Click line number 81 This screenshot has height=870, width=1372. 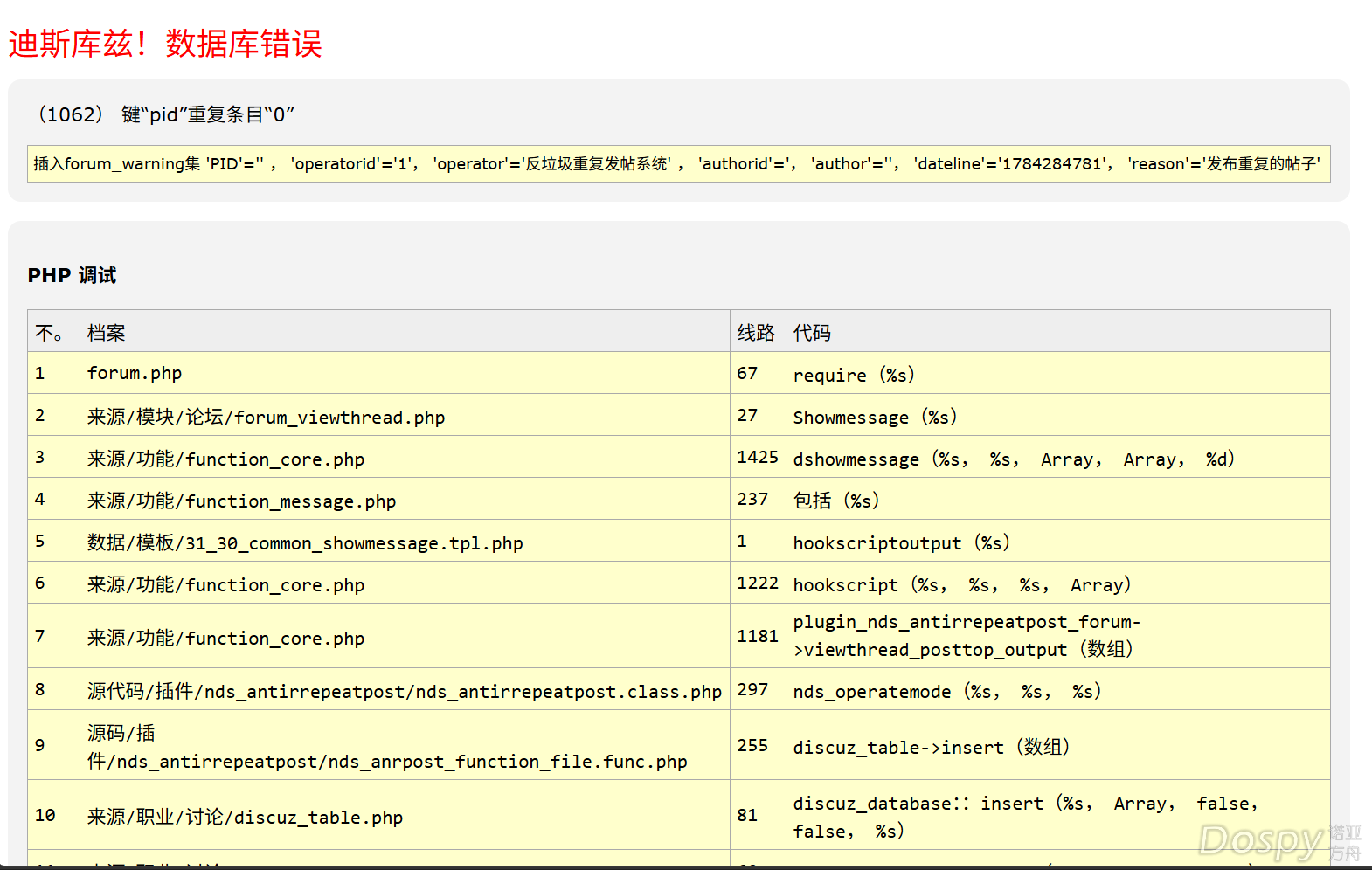pyautogui.click(x=758, y=815)
